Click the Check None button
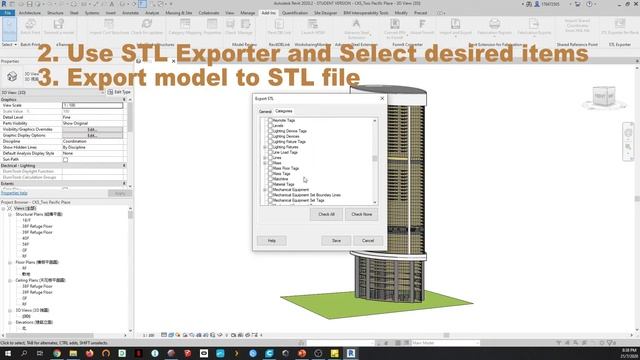This screenshot has width=640, height=360. coord(362,214)
